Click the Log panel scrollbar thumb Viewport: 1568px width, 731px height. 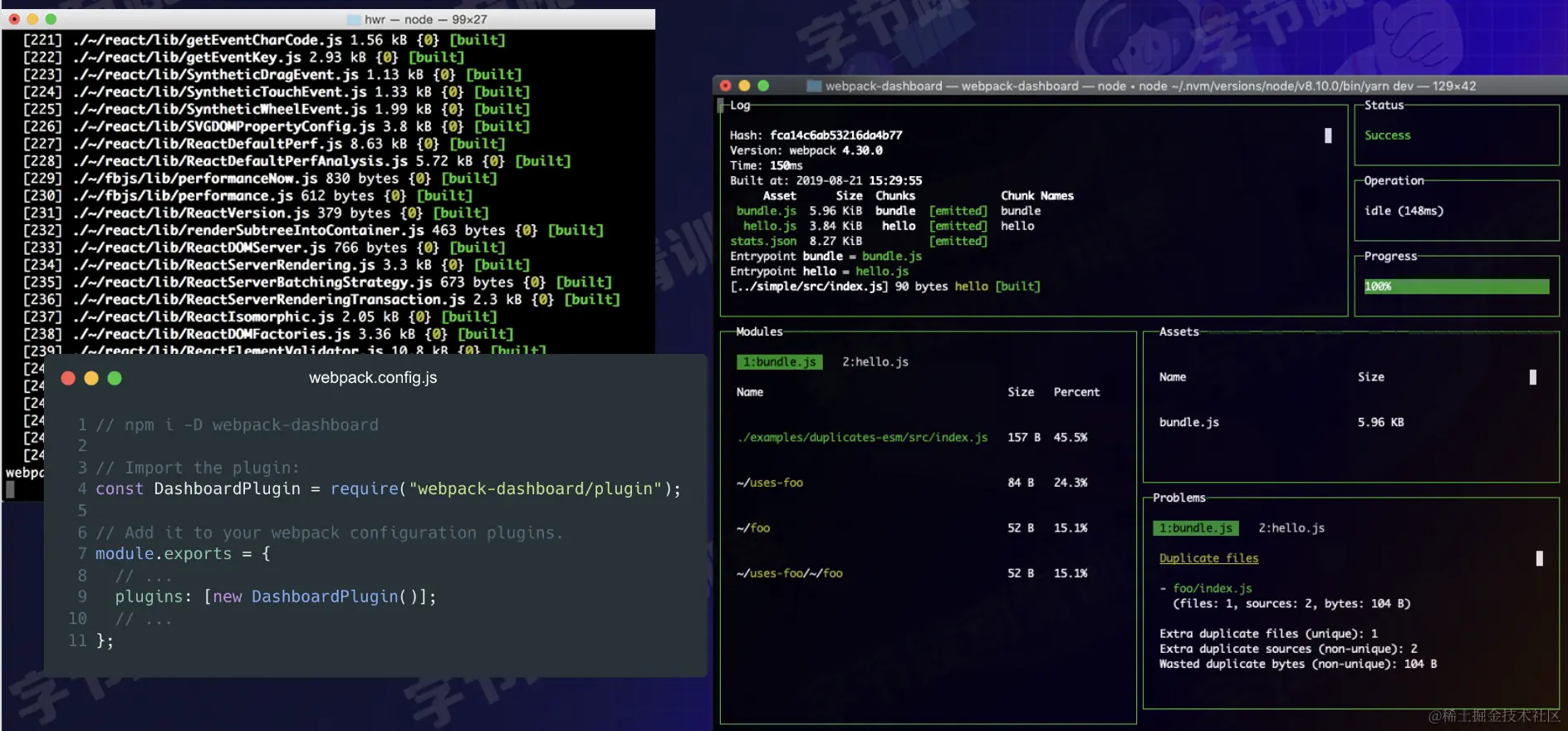pyautogui.click(x=1328, y=135)
